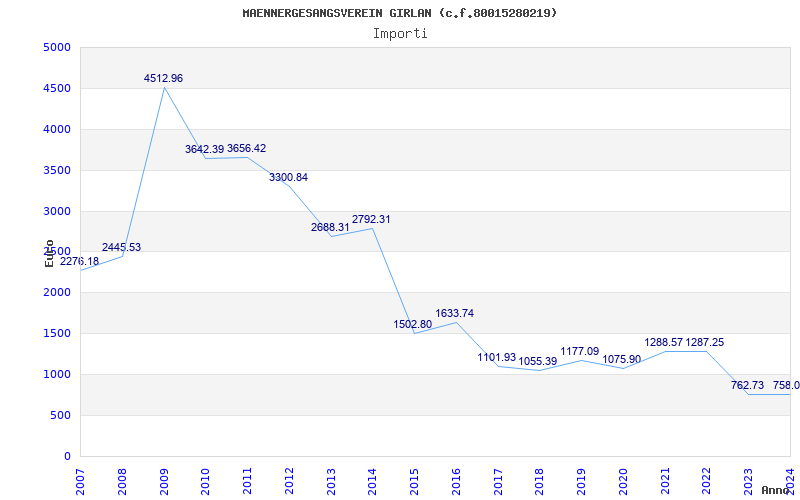Select the year 2018 axis label
This screenshot has width=800, height=500.
click(540, 481)
